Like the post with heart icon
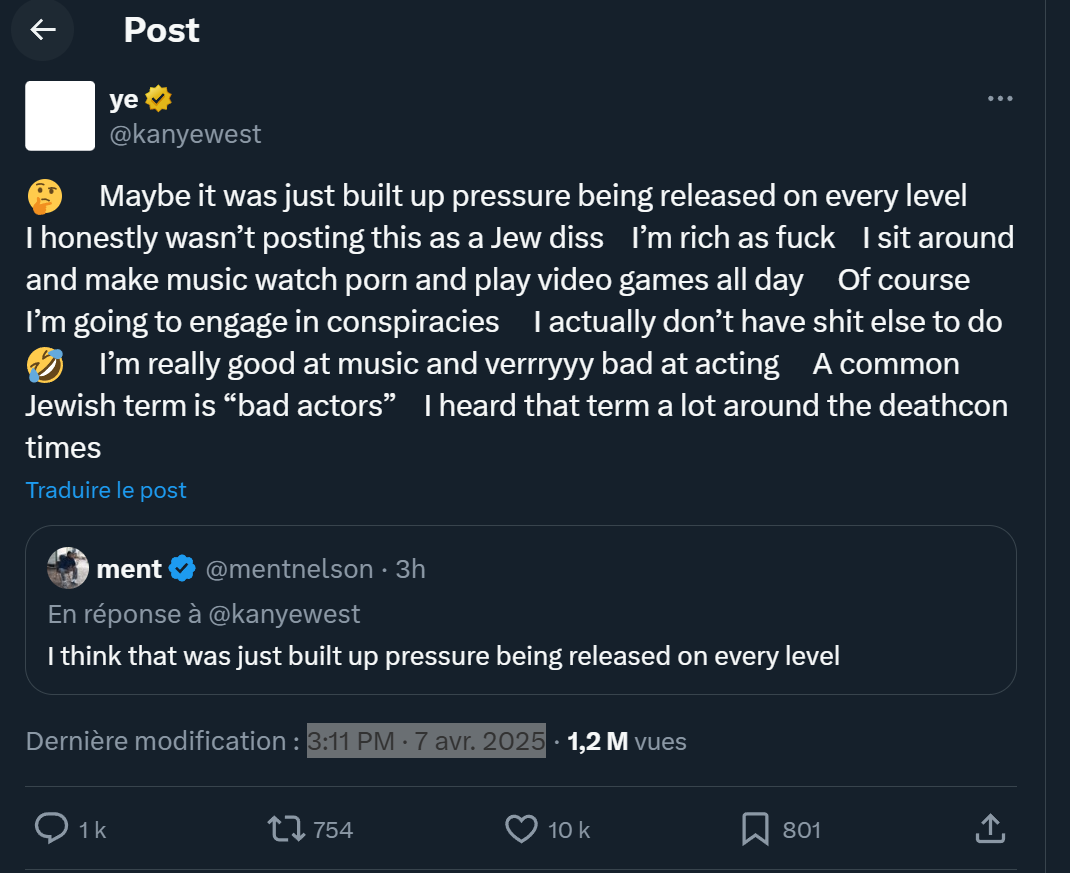 point(521,828)
